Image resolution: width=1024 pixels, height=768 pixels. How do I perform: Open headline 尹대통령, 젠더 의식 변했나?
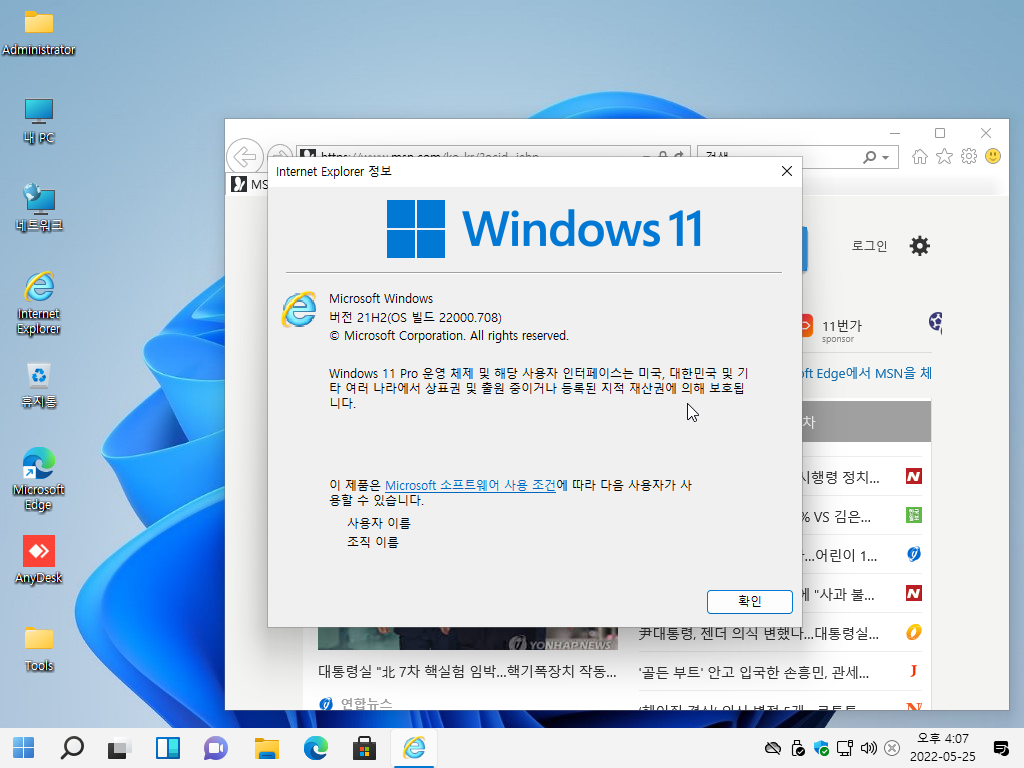pos(758,633)
